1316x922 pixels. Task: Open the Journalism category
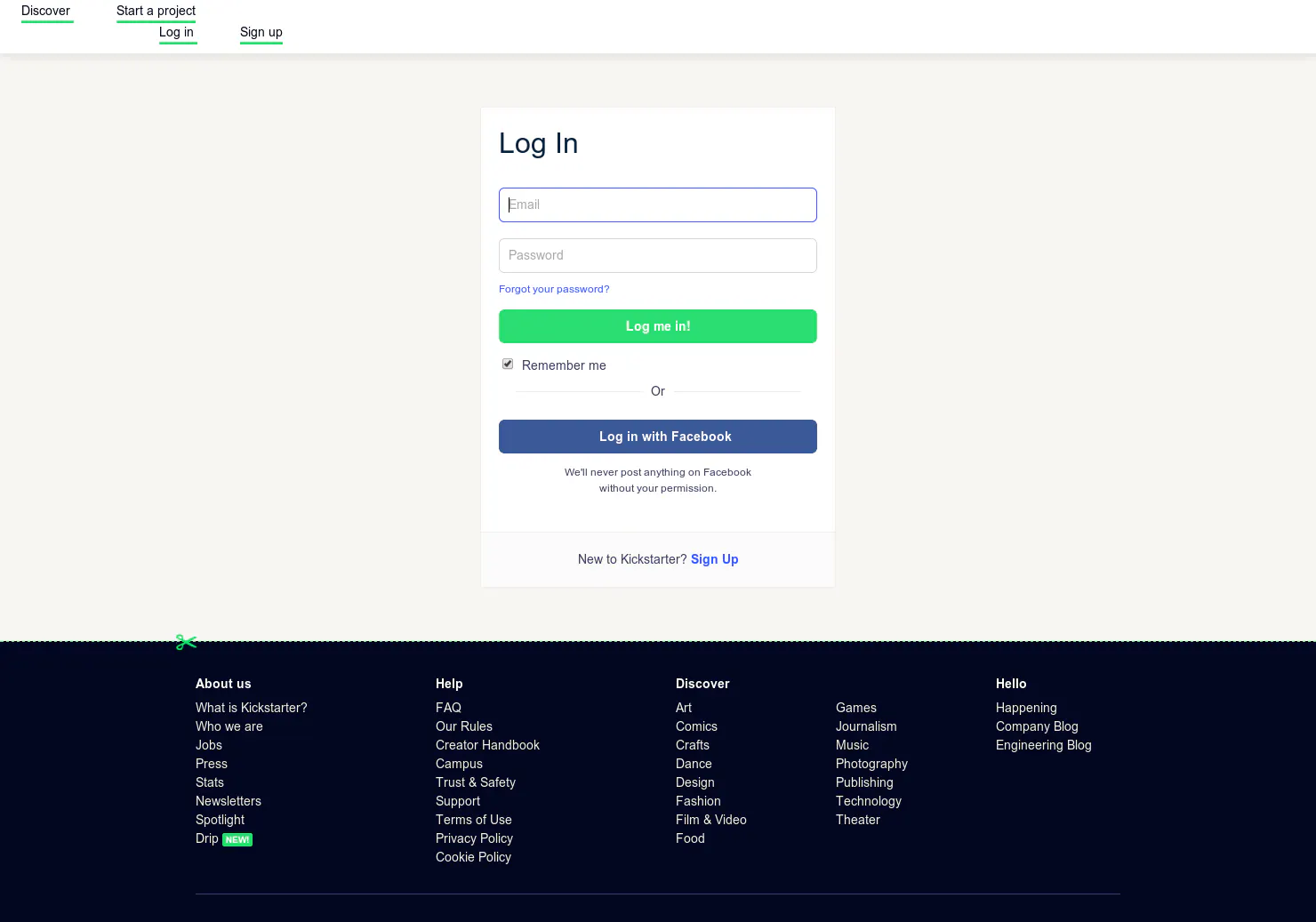[x=866, y=726]
